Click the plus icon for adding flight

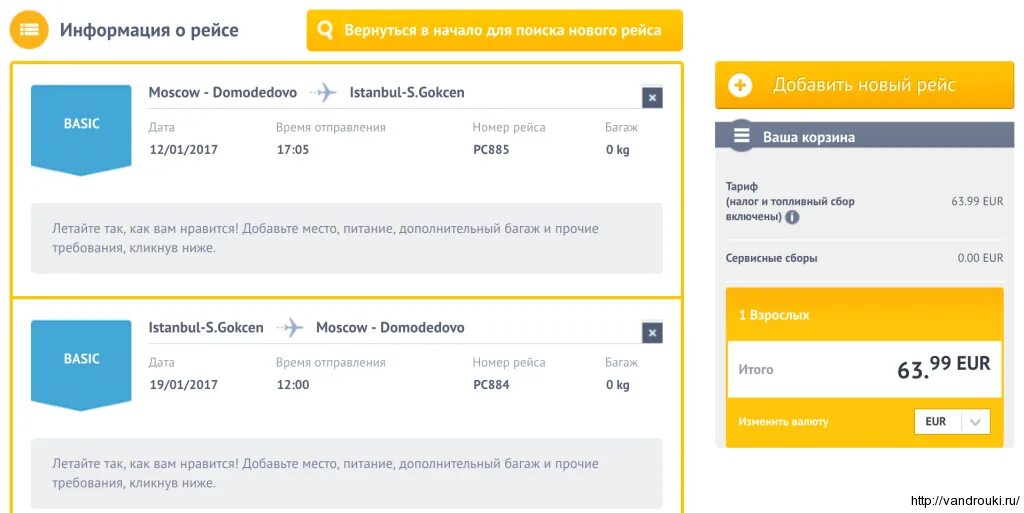click(740, 85)
